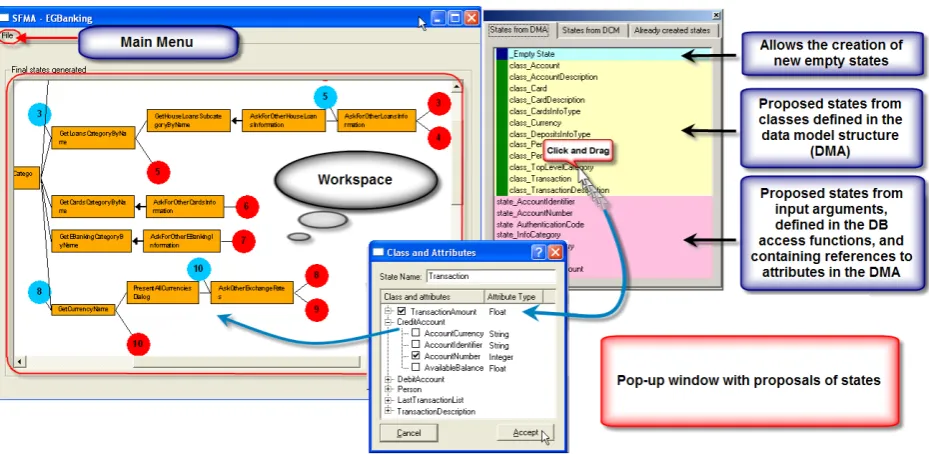
Task: Click the help question mark in Class and Attributes
Action: point(538,252)
